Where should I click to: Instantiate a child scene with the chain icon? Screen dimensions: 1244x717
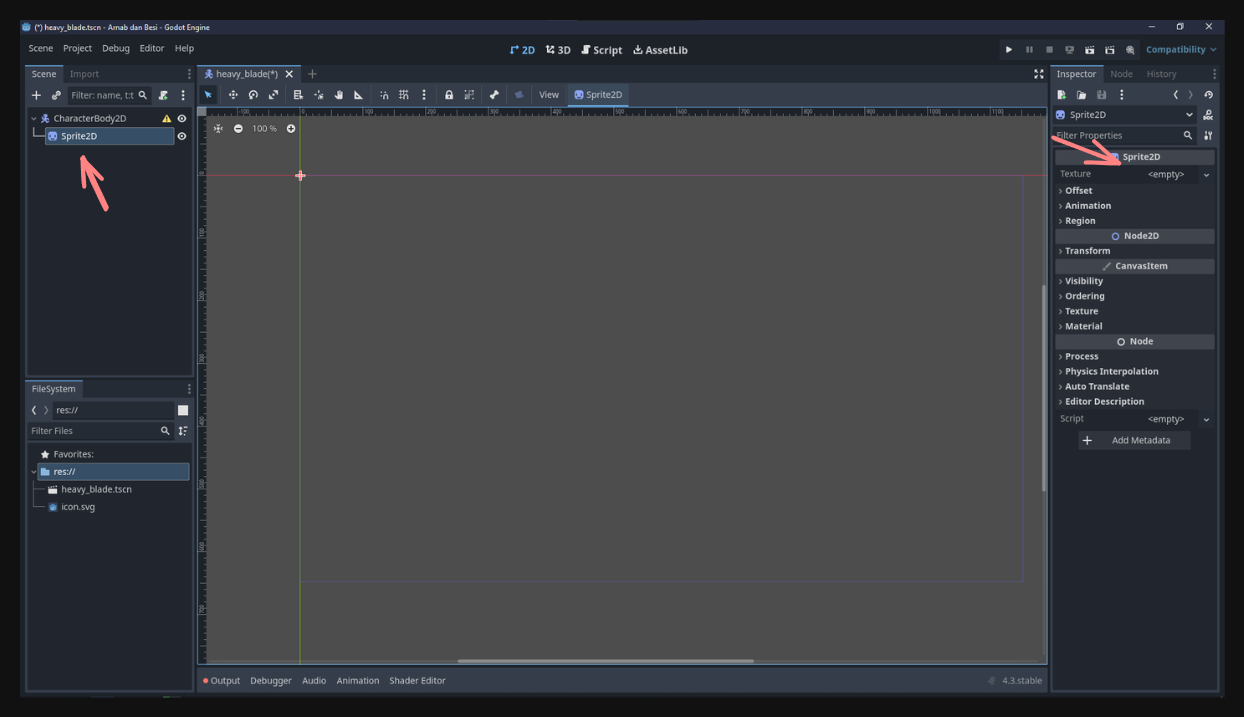56,95
